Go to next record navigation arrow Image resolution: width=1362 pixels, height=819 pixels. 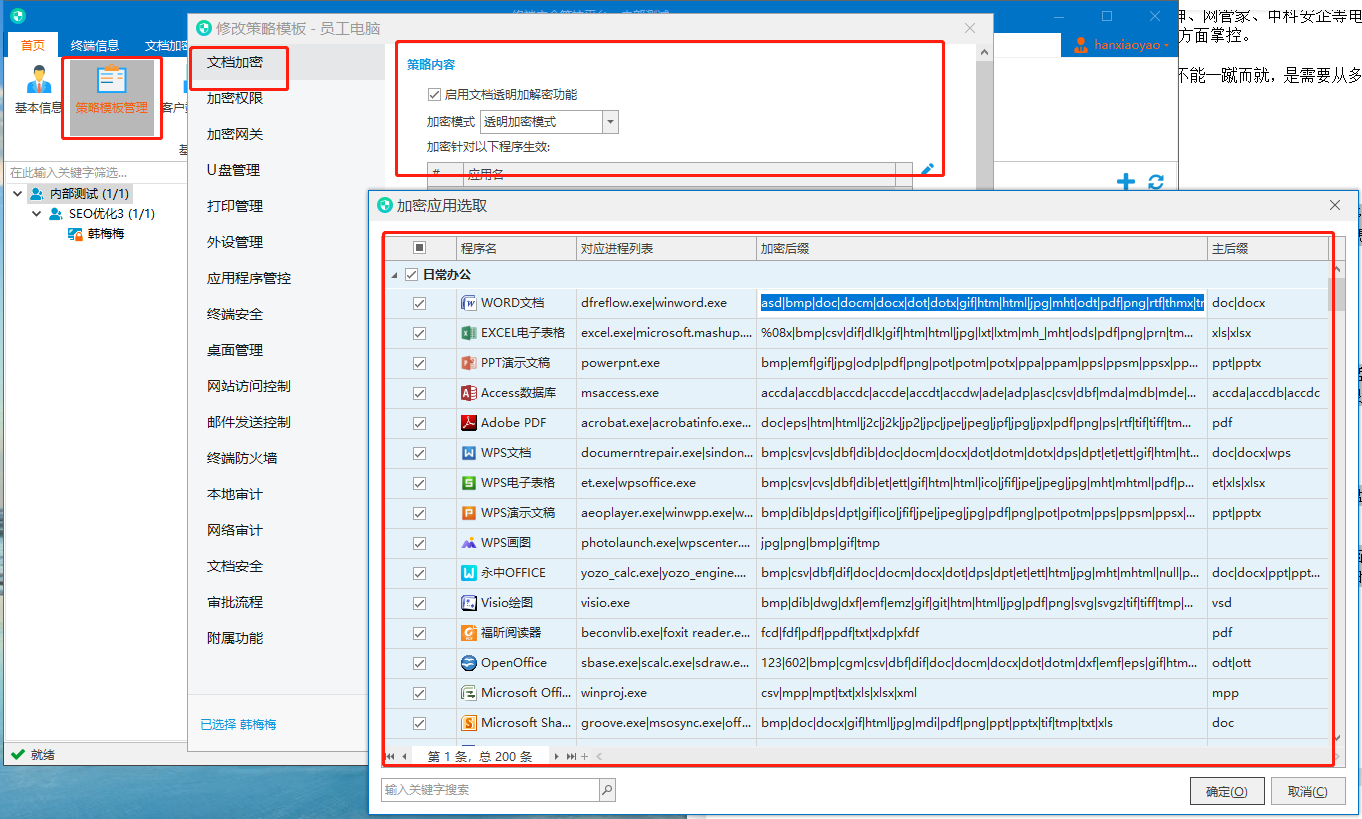click(557, 756)
